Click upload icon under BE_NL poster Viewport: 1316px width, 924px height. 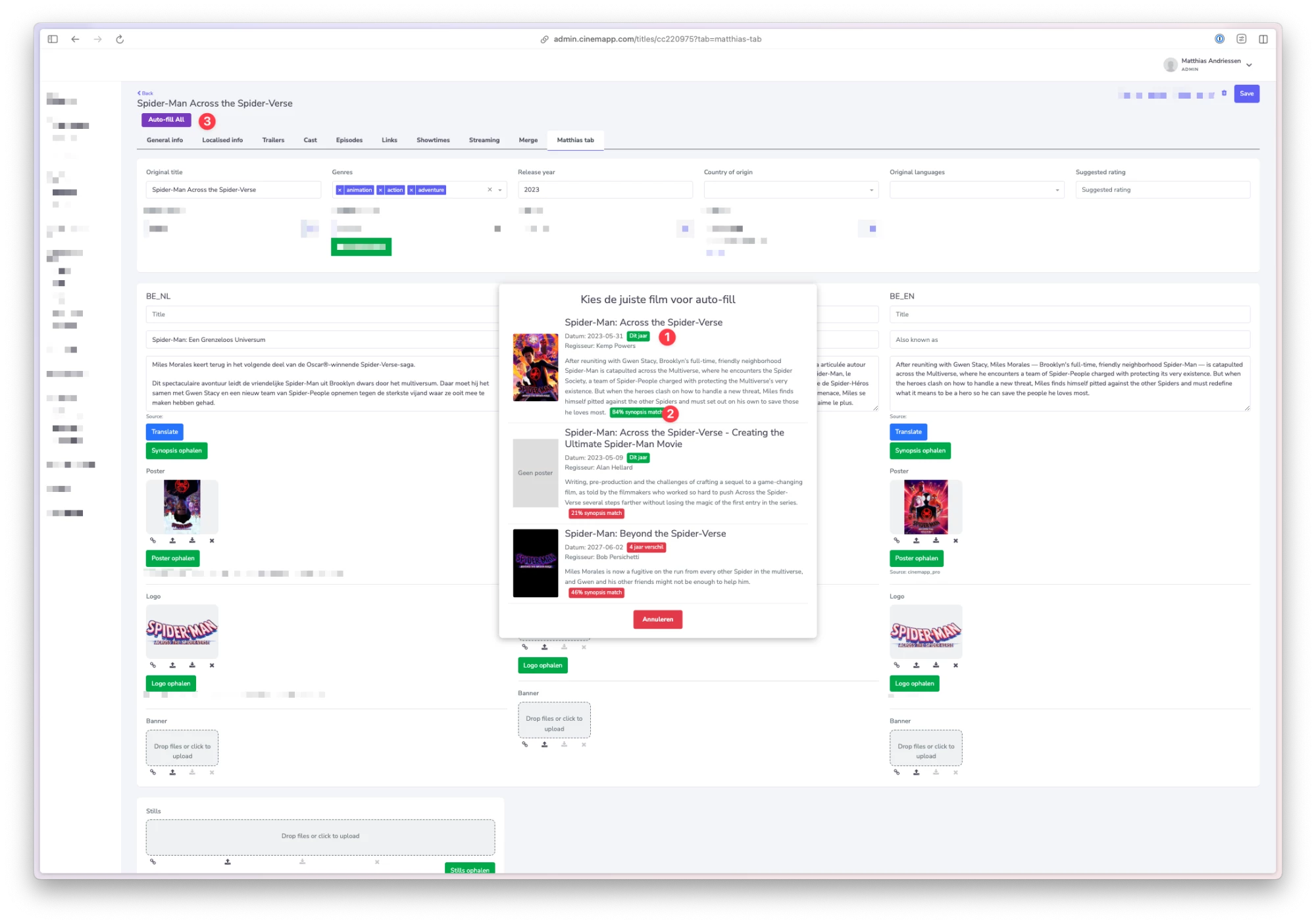[172, 541]
